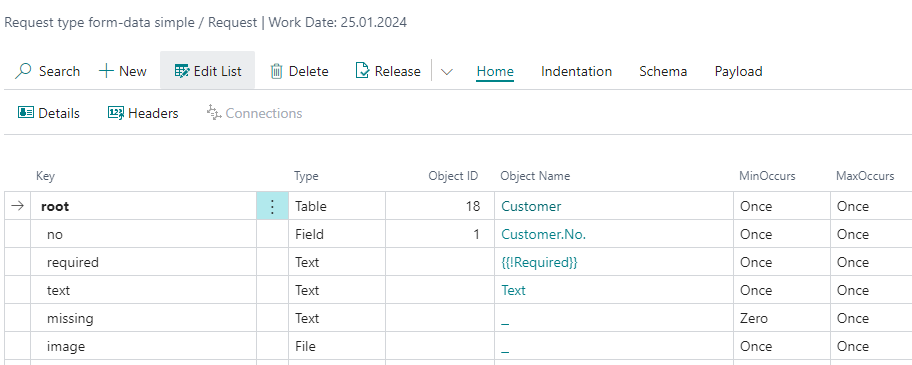This screenshot has width=912, height=365.
Task: Select the required key cell
Action: coord(144,262)
